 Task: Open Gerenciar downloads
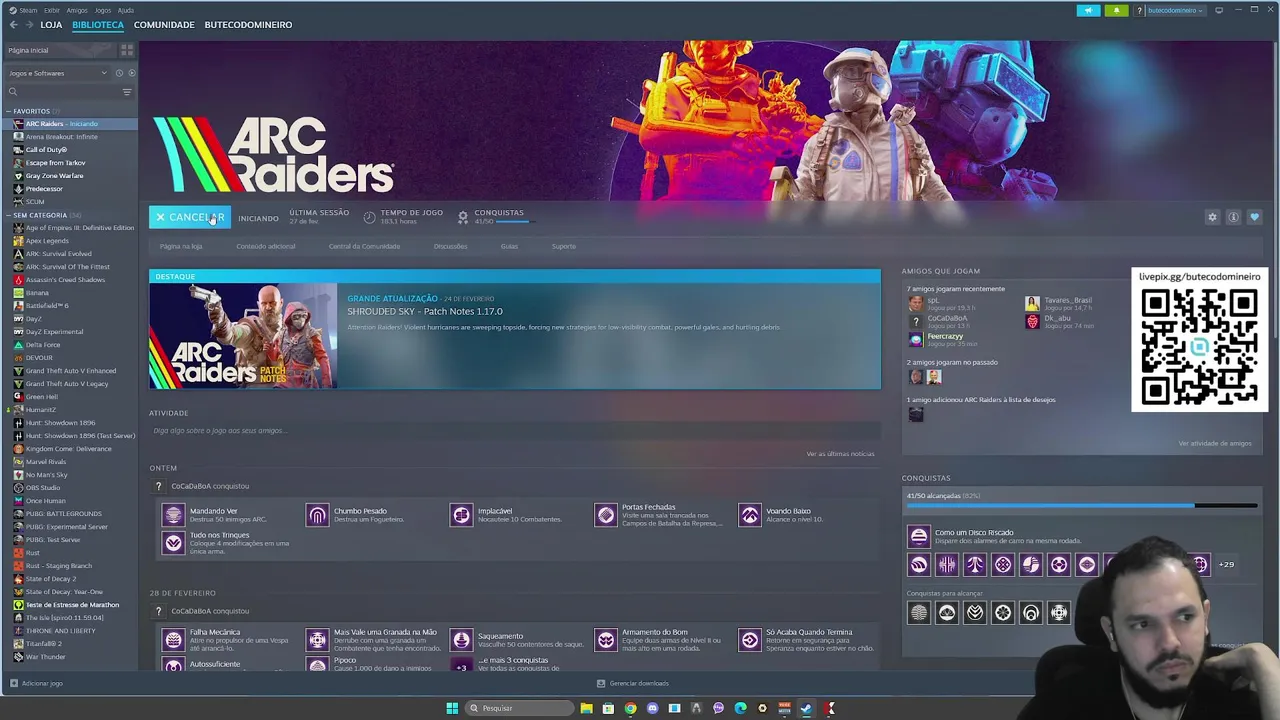633,684
